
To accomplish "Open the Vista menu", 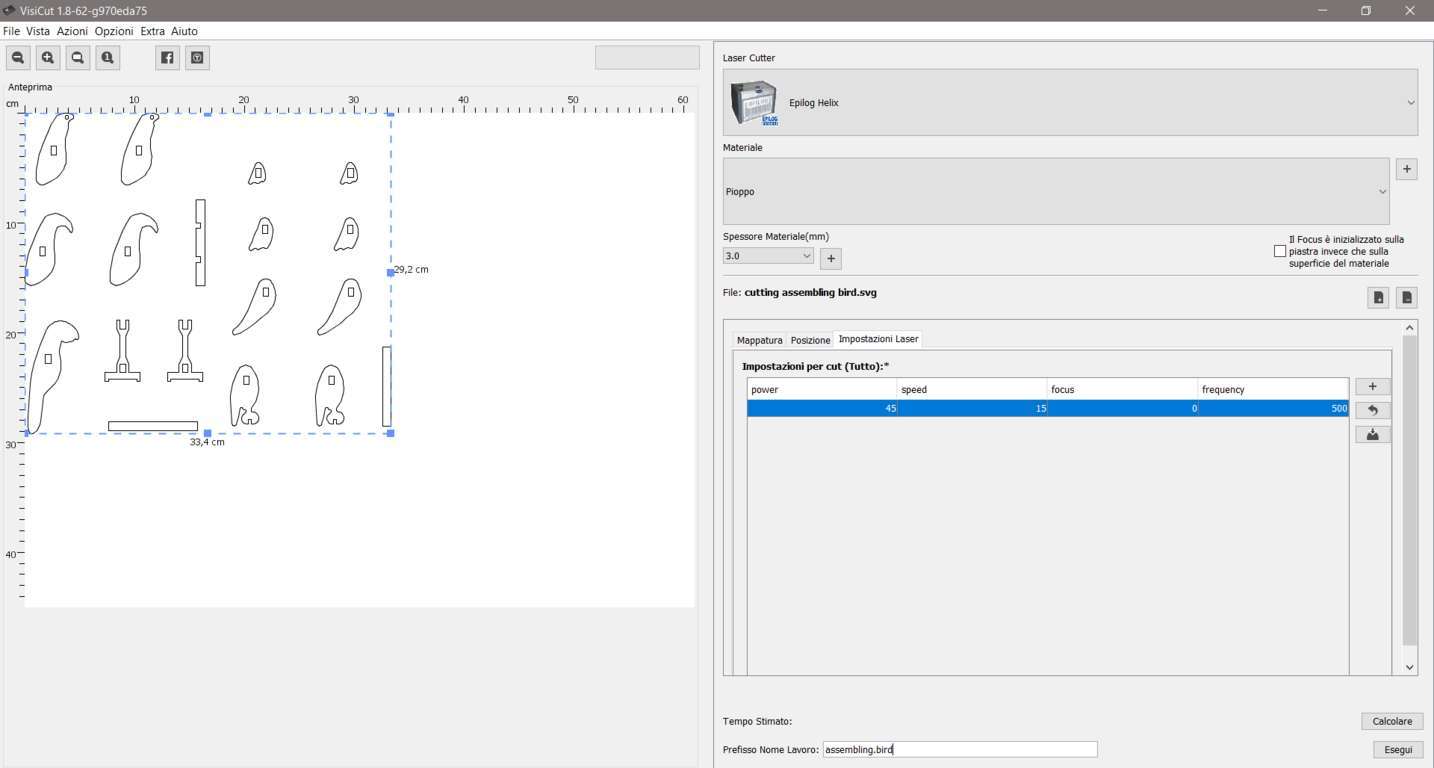I will pos(38,31).
